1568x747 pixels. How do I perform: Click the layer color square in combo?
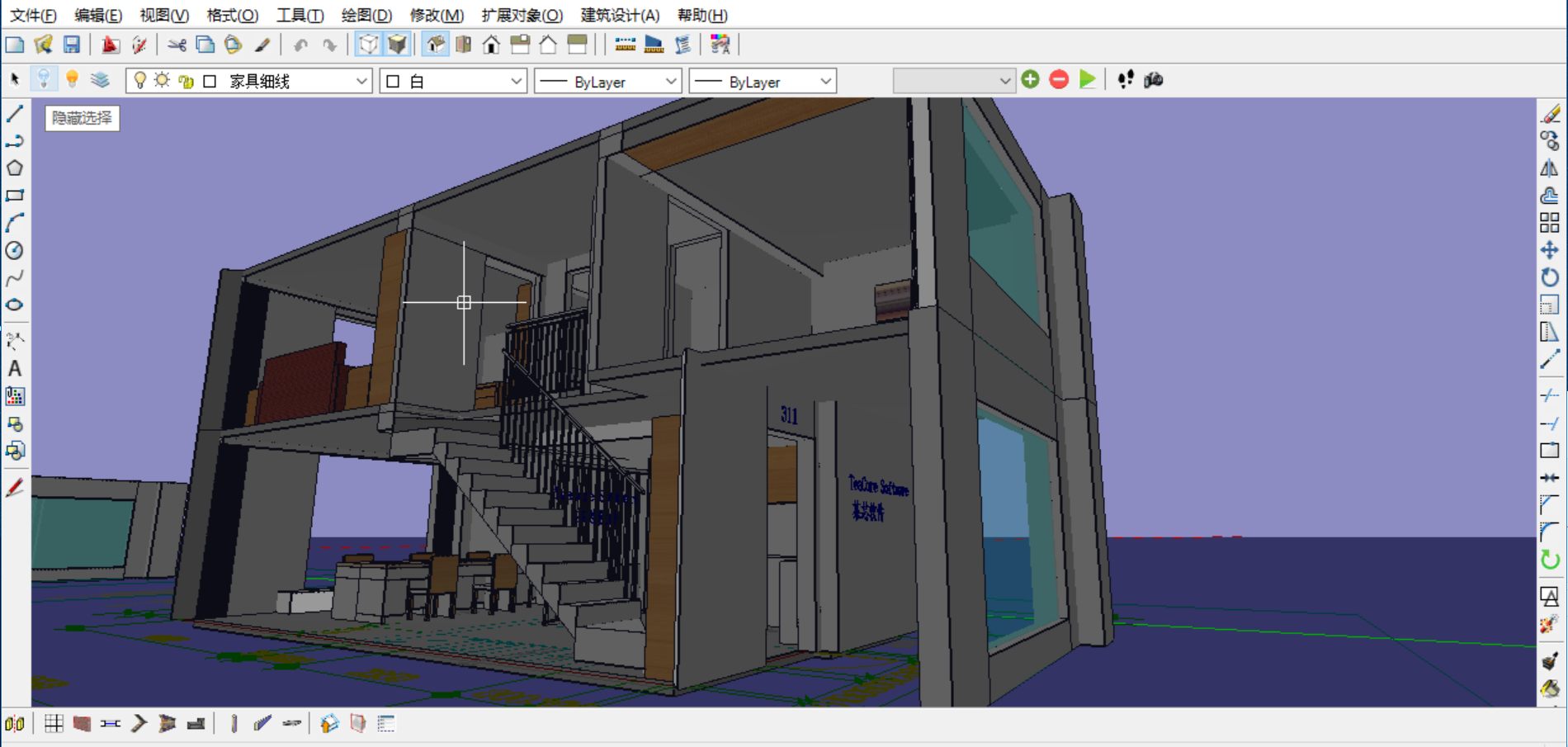(210, 81)
